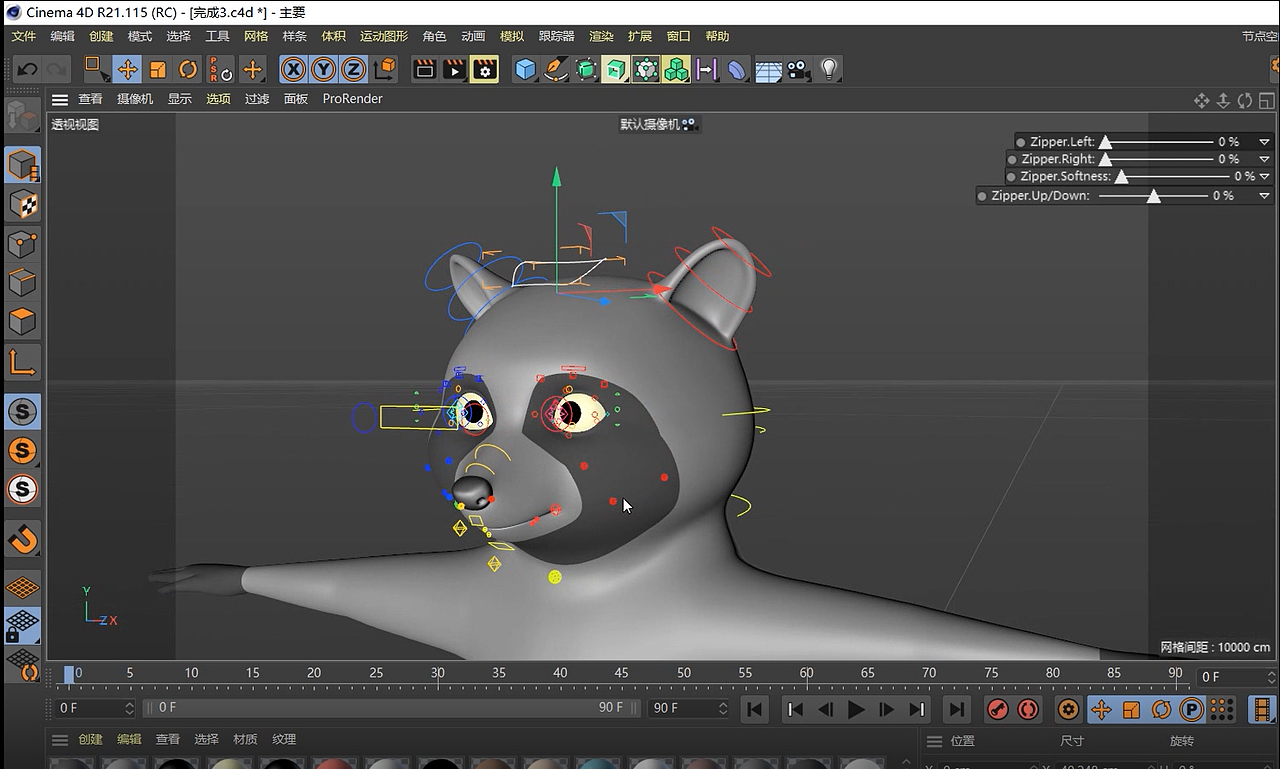Viewport: 1280px width, 769px height.
Task: Switch to Model mode in left sidebar
Action: click(22, 165)
